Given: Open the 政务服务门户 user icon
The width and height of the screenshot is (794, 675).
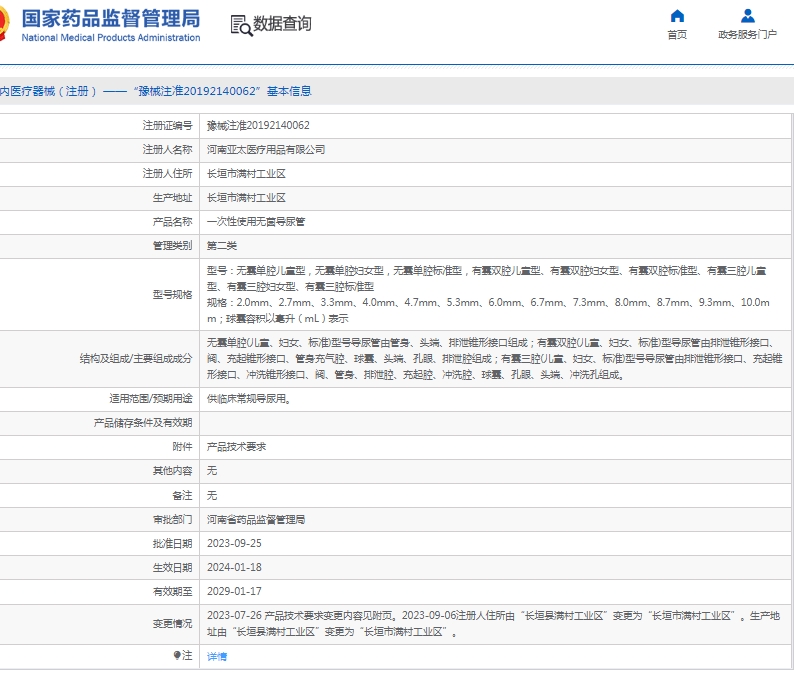Looking at the screenshot, I should pos(747,16).
